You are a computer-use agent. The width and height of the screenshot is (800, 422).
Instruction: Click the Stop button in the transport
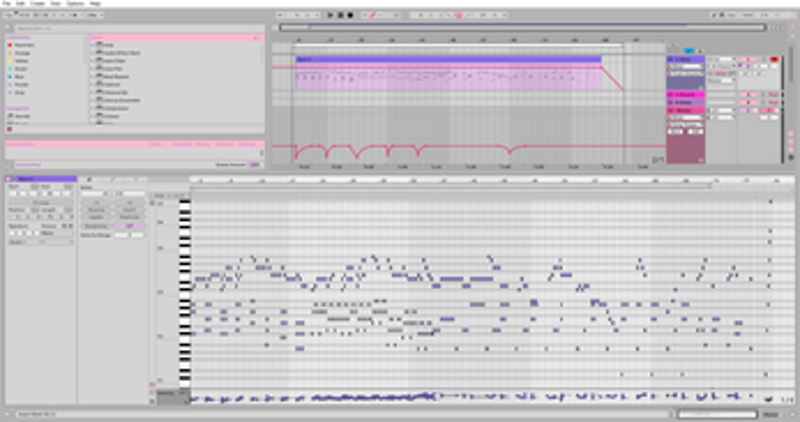pos(340,16)
